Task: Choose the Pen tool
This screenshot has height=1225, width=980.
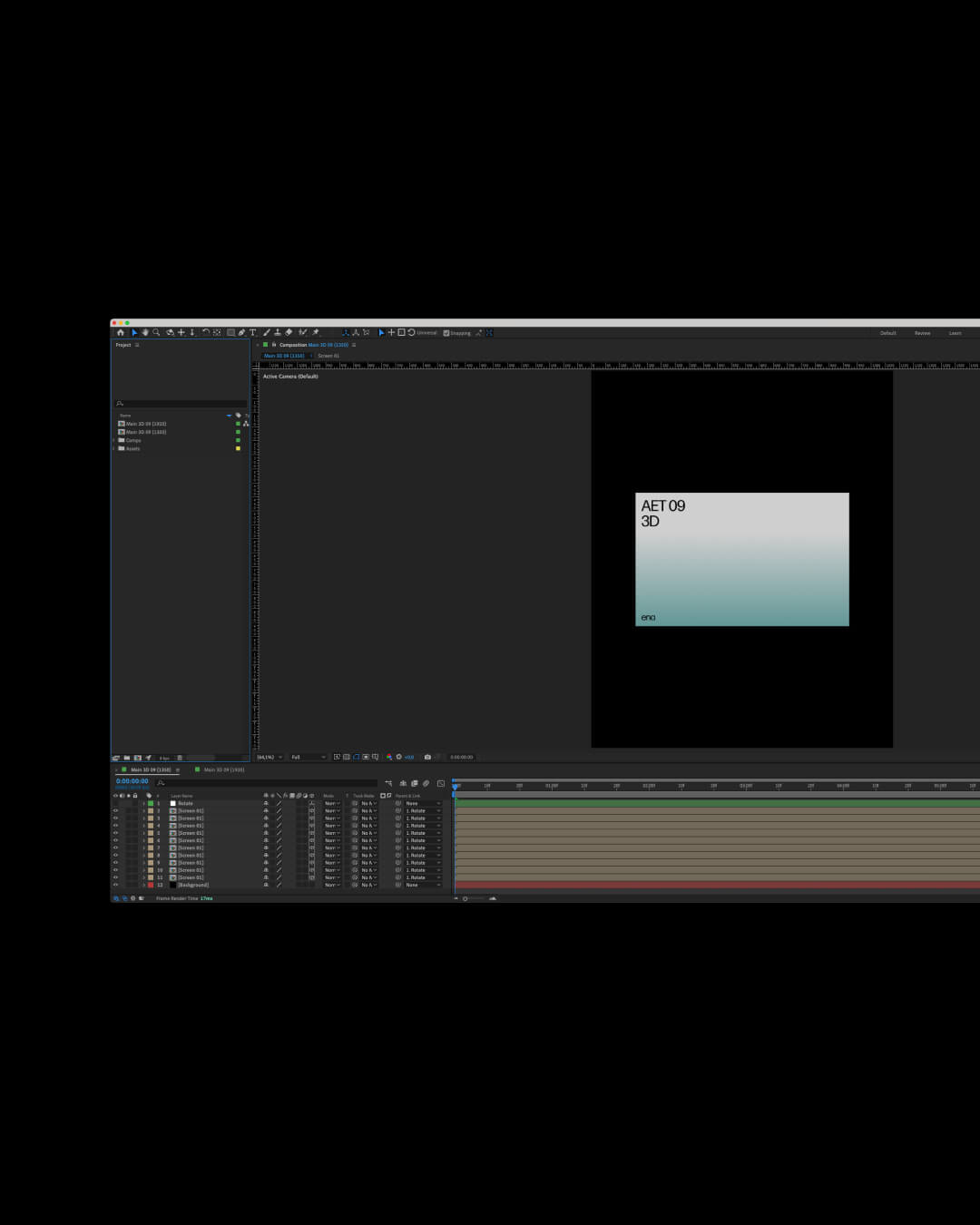Action: pyautogui.click(x=241, y=332)
